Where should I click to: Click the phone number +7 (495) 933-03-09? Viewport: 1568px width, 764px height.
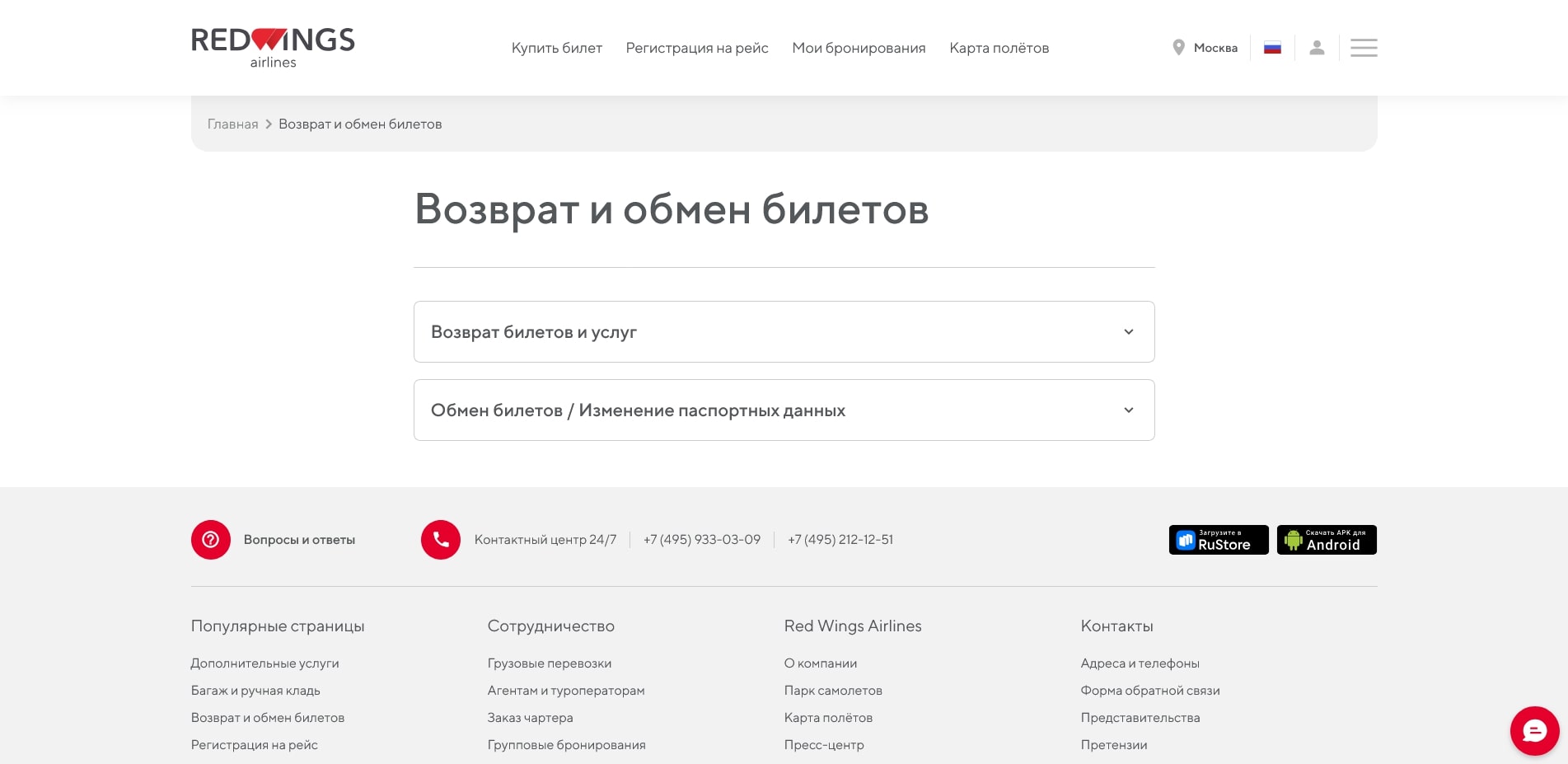tap(701, 539)
